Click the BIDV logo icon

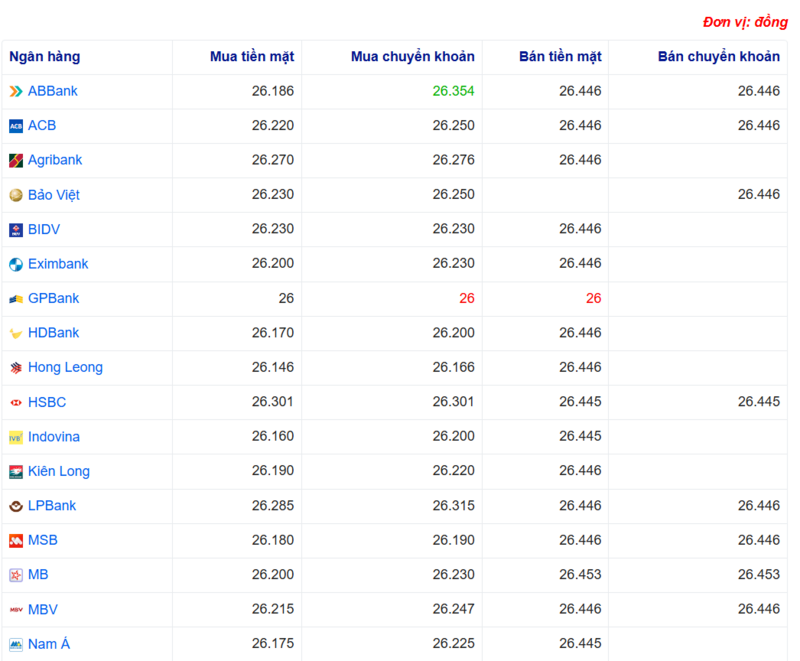click(16, 230)
